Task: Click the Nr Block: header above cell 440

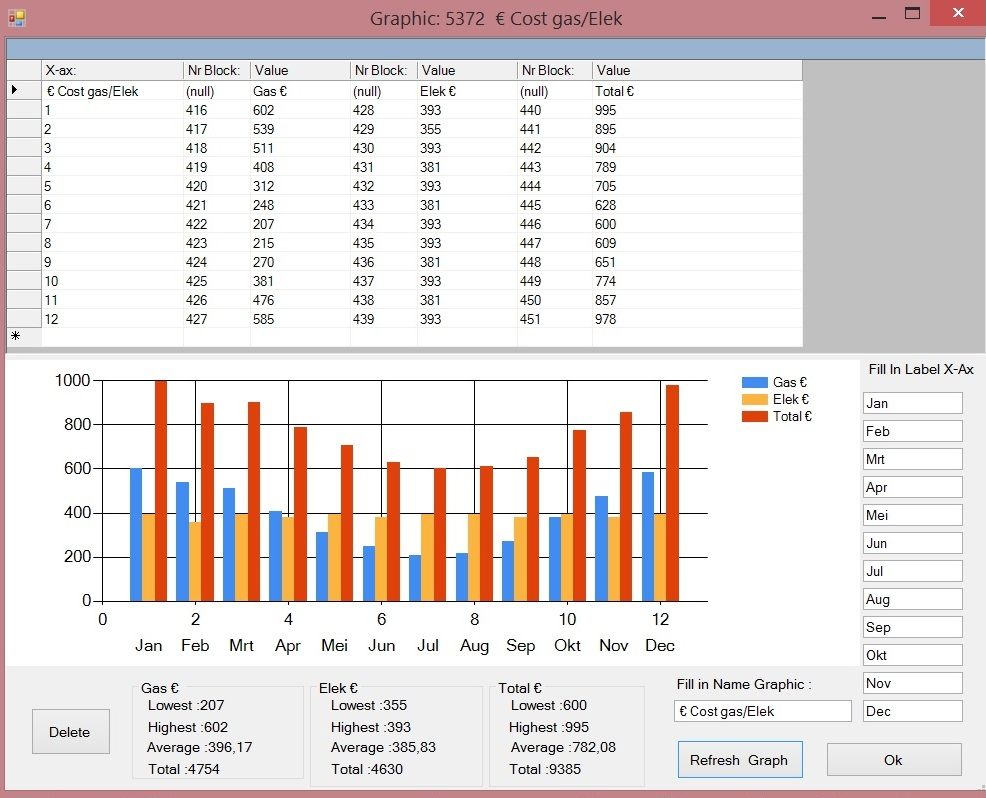Action: (555, 70)
